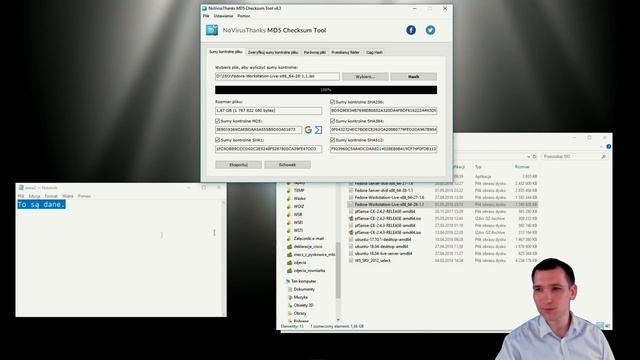Switch to the Przeskanuj folder tab
The image size is (640, 360).
coord(345,52)
